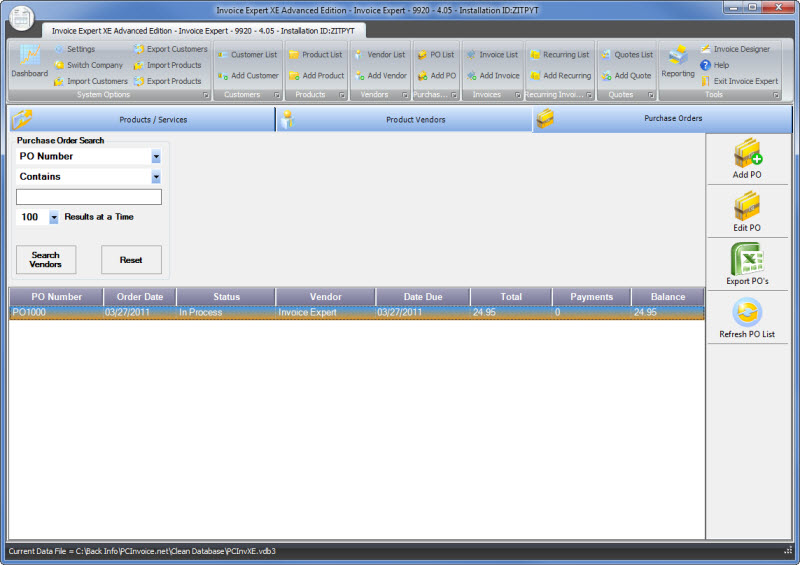Click Export Products
This screenshot has width=800, height=565.
168,81
